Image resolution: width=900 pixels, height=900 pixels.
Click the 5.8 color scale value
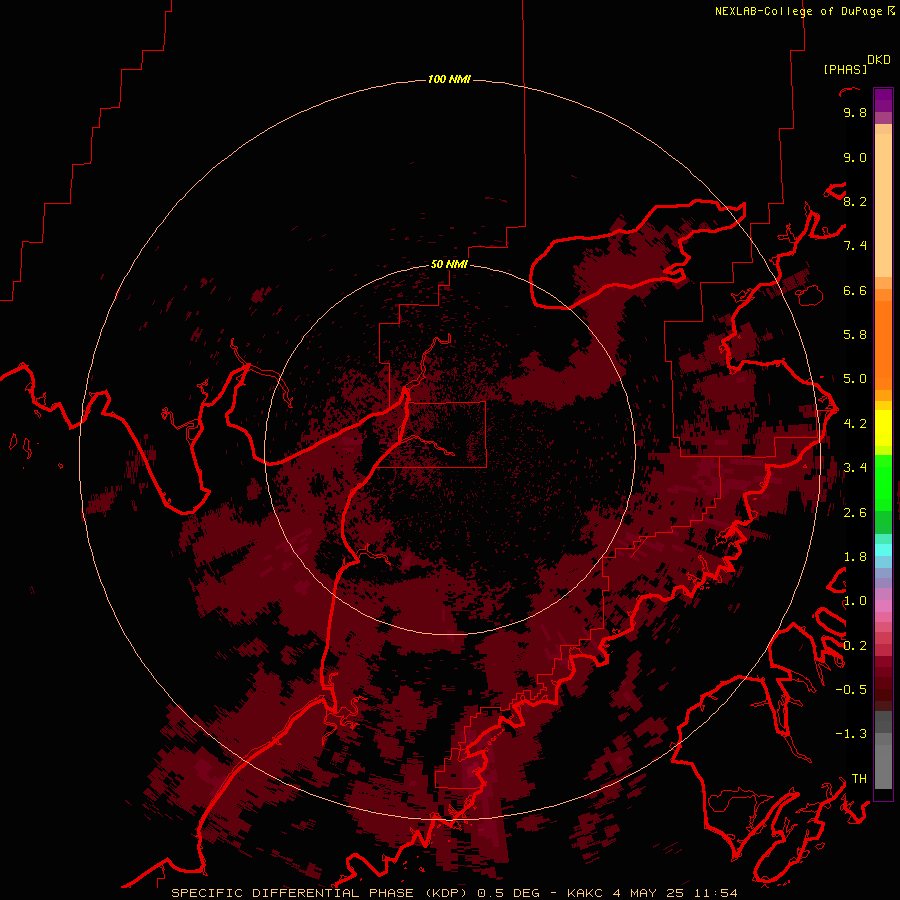tap(855, 335)
